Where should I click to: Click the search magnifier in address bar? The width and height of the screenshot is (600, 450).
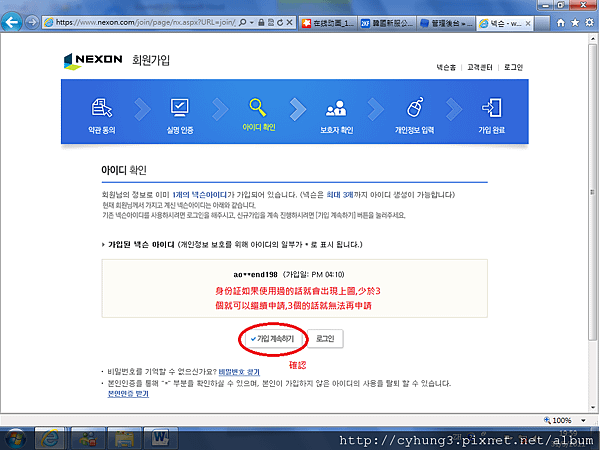point(242,23)
